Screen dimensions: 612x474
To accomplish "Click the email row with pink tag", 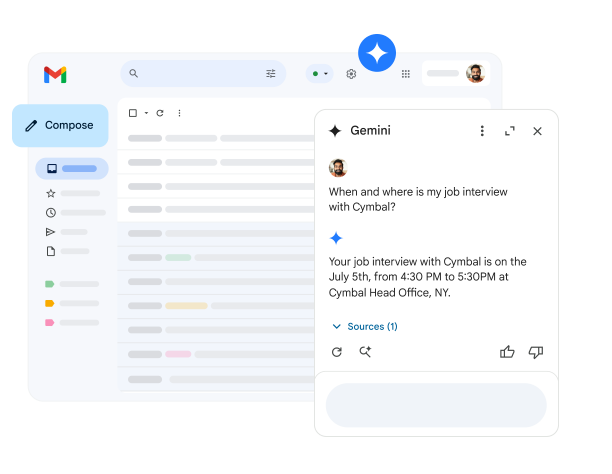I will tap(216, 355).
